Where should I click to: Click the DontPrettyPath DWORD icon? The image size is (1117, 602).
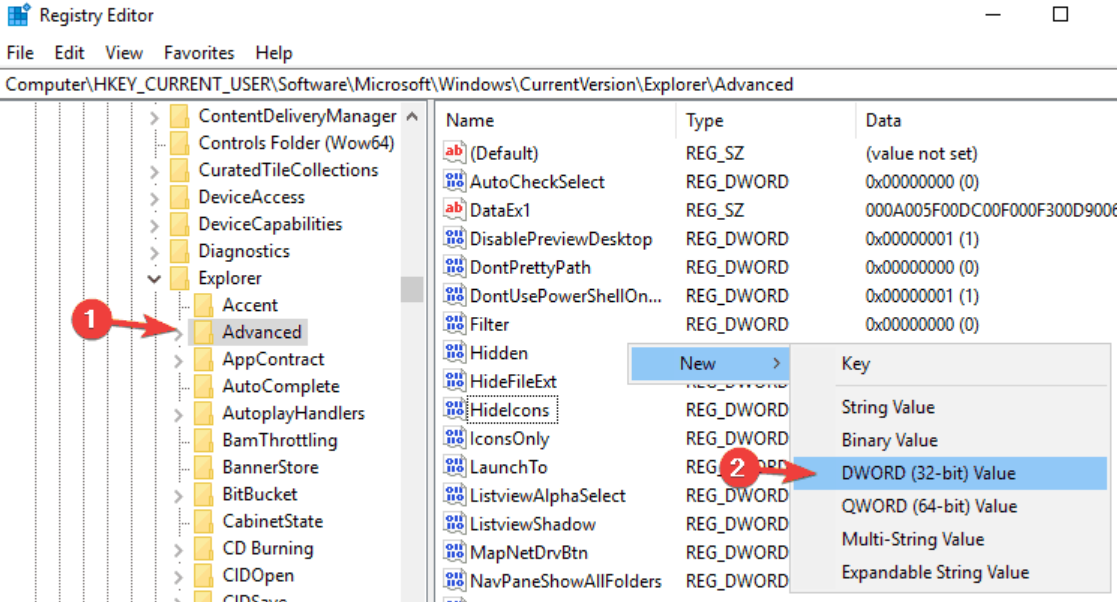click(x=454, y=266)
